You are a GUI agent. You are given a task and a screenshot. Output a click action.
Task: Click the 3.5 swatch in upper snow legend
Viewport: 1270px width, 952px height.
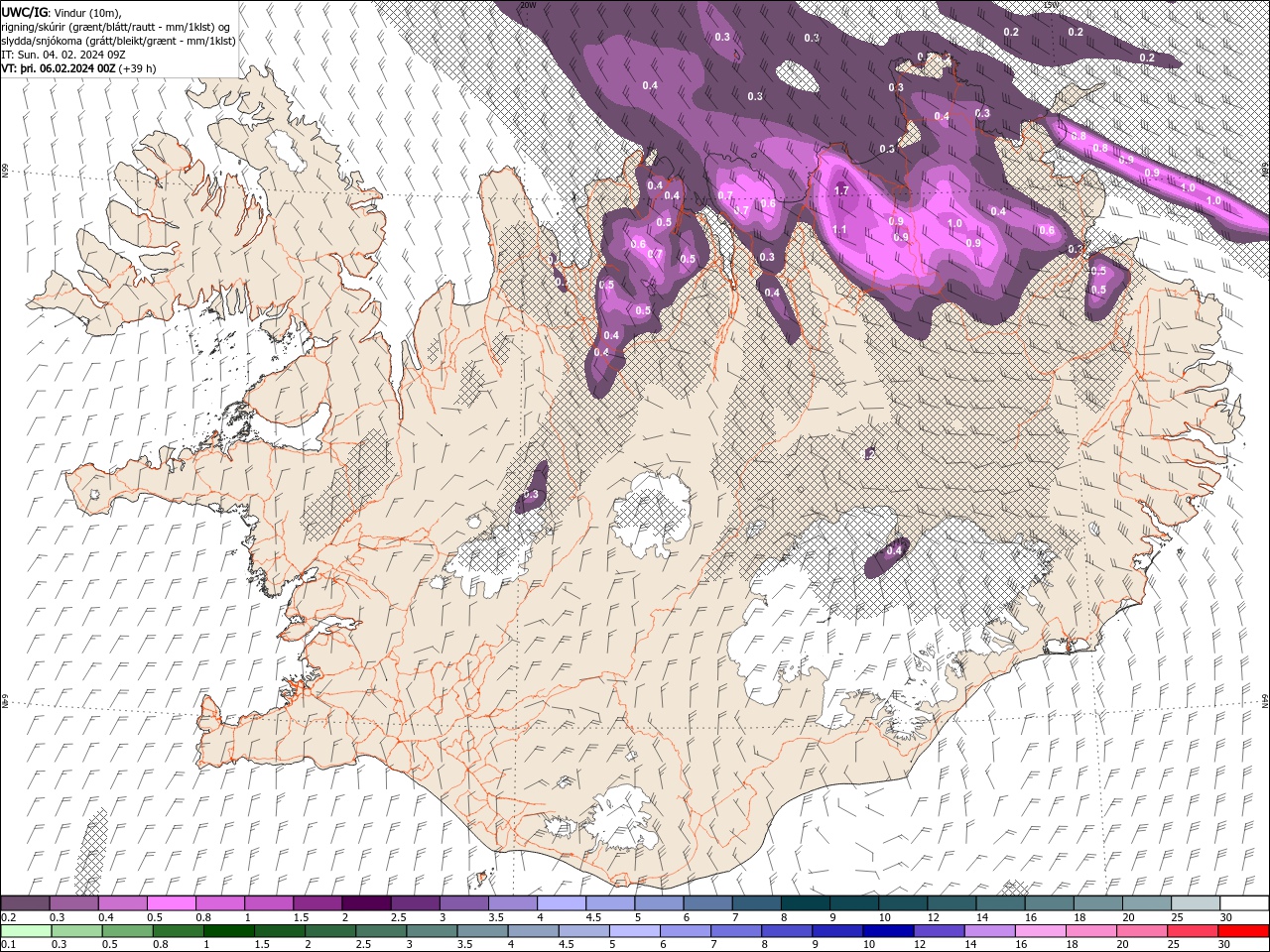pos(511,903)
